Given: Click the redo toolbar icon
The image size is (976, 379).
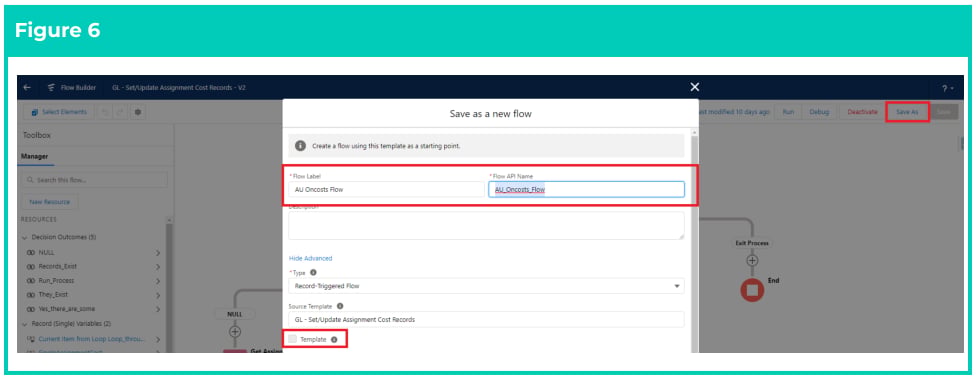Looking at the screenshot, I should (121, 112).
